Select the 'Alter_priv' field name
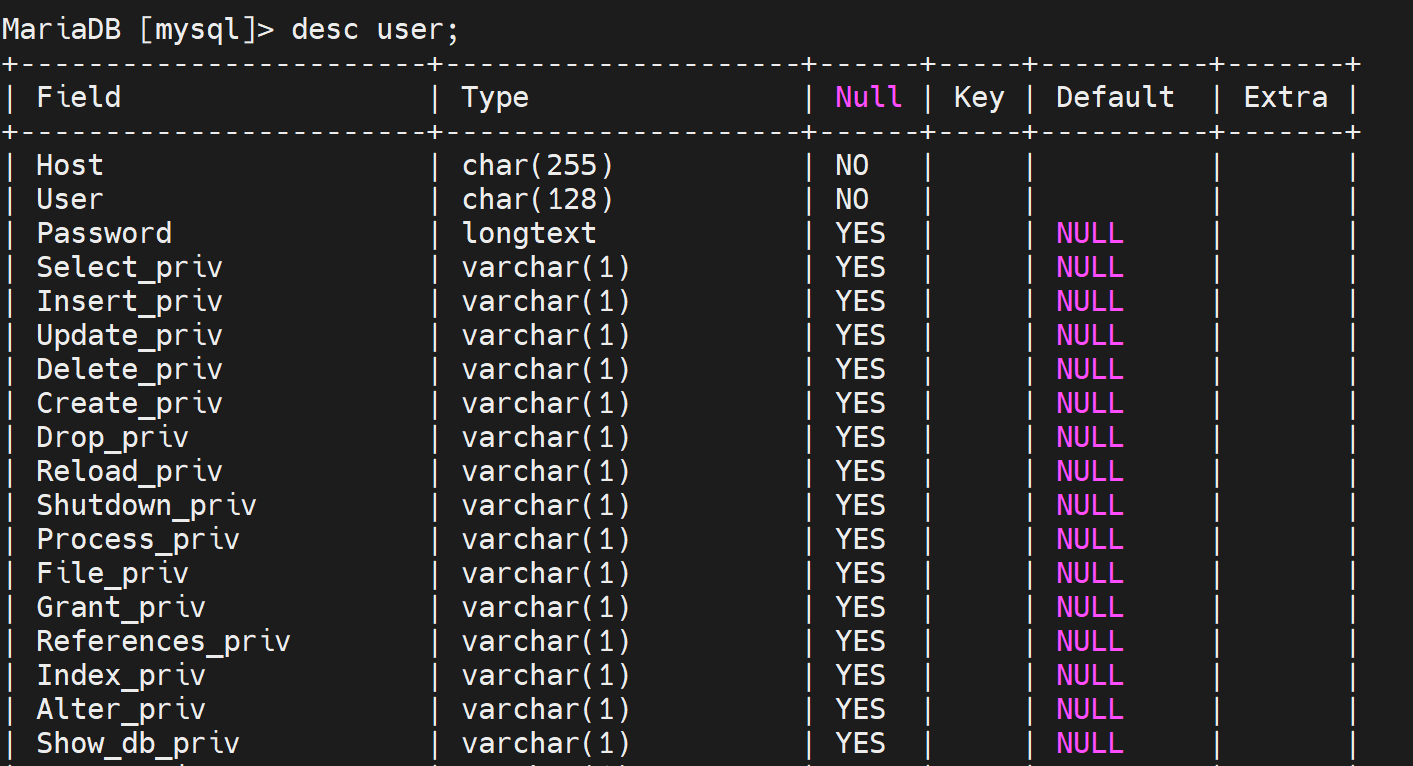The image size is (1413, 766). tap(121, 709)
